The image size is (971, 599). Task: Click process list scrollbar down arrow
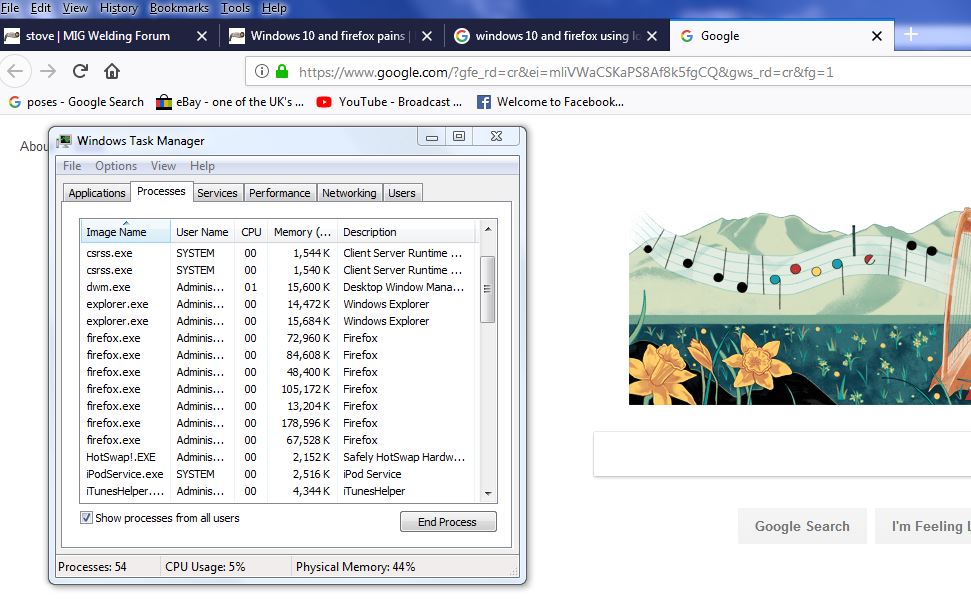point(488,493)
